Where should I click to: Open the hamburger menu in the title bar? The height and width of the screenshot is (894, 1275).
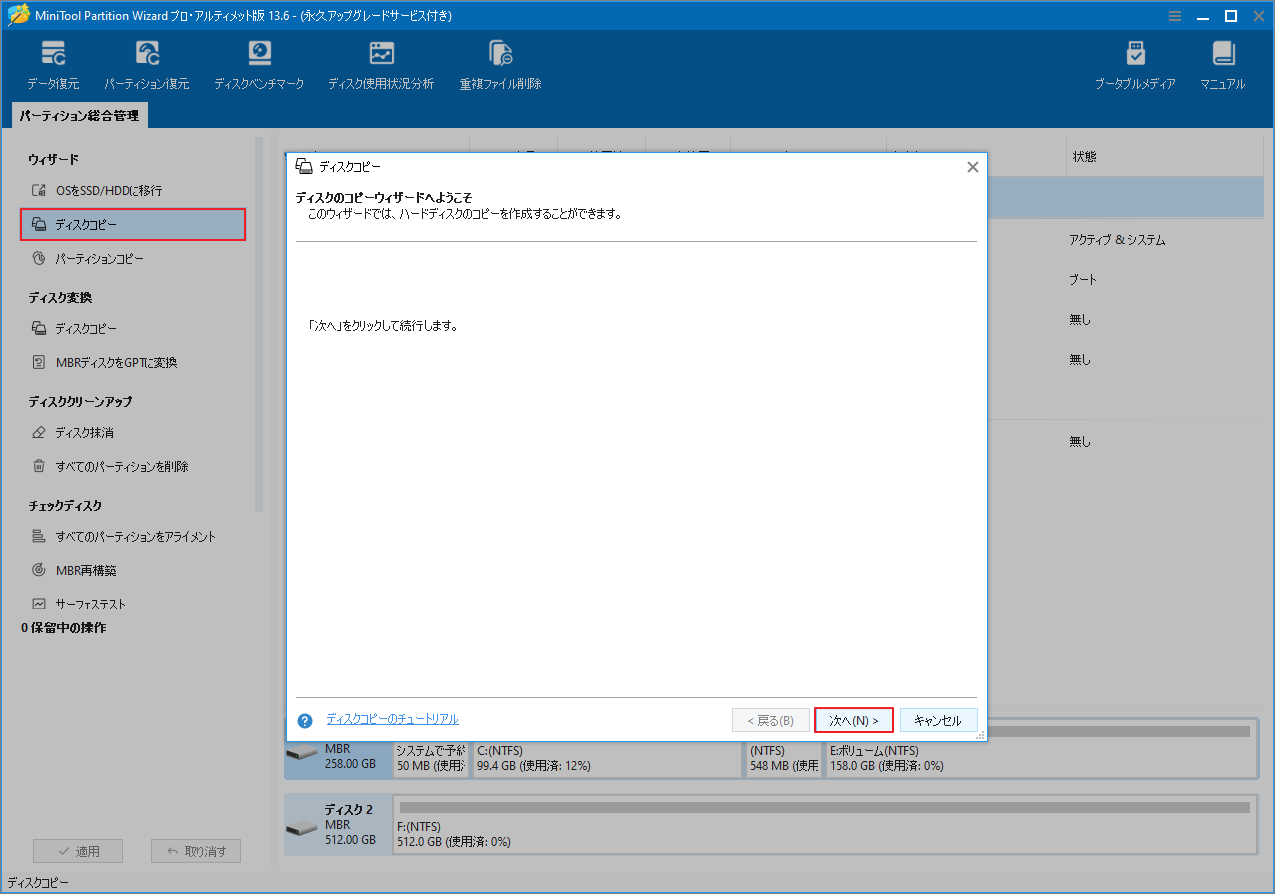pyautogui.click(x=1175, y=15)
